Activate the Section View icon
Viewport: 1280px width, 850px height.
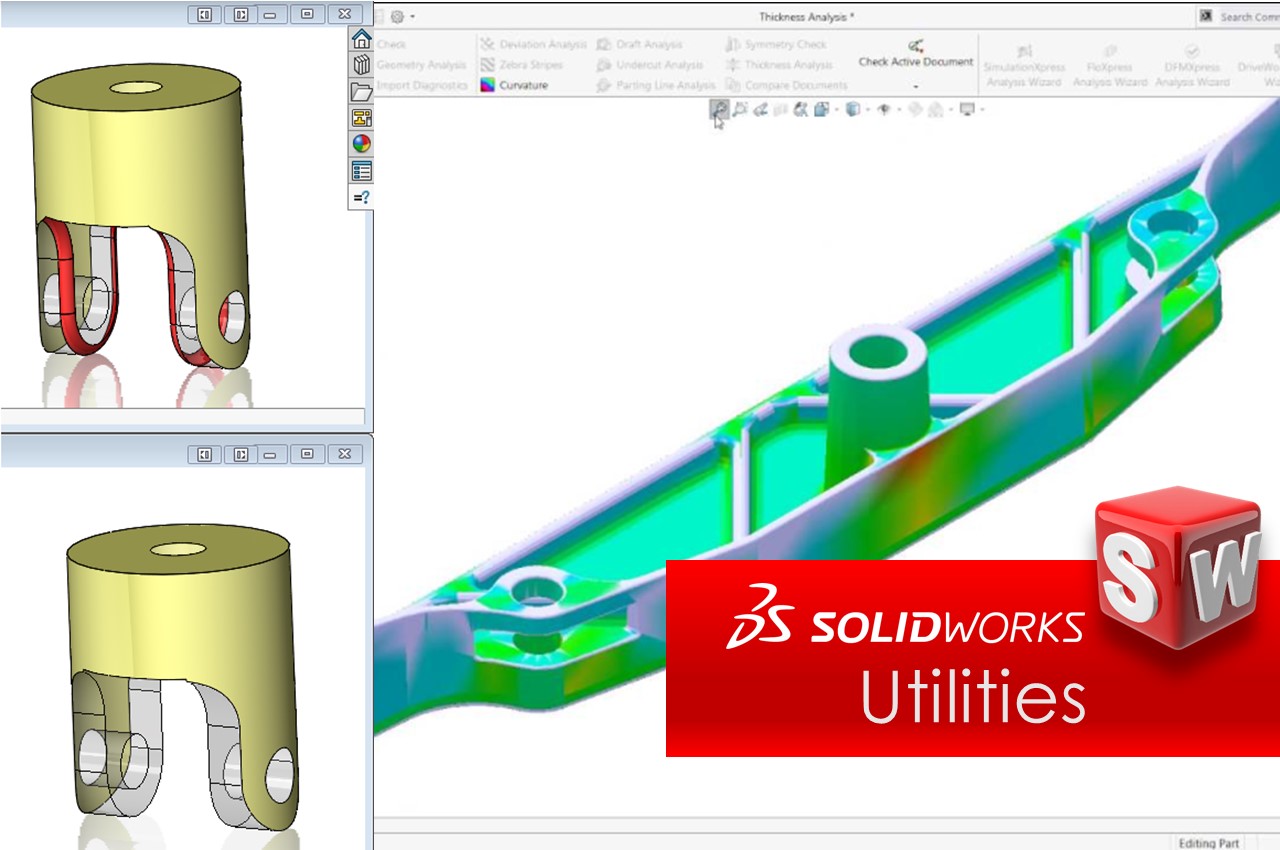click(780, 109)
